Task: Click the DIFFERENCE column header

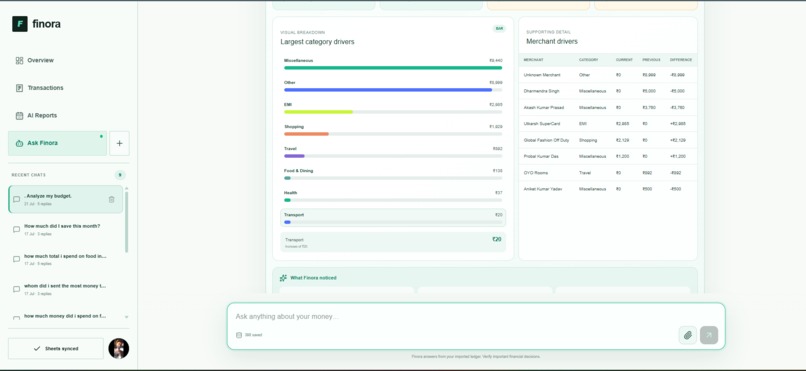Action: (x=681, y=60)
